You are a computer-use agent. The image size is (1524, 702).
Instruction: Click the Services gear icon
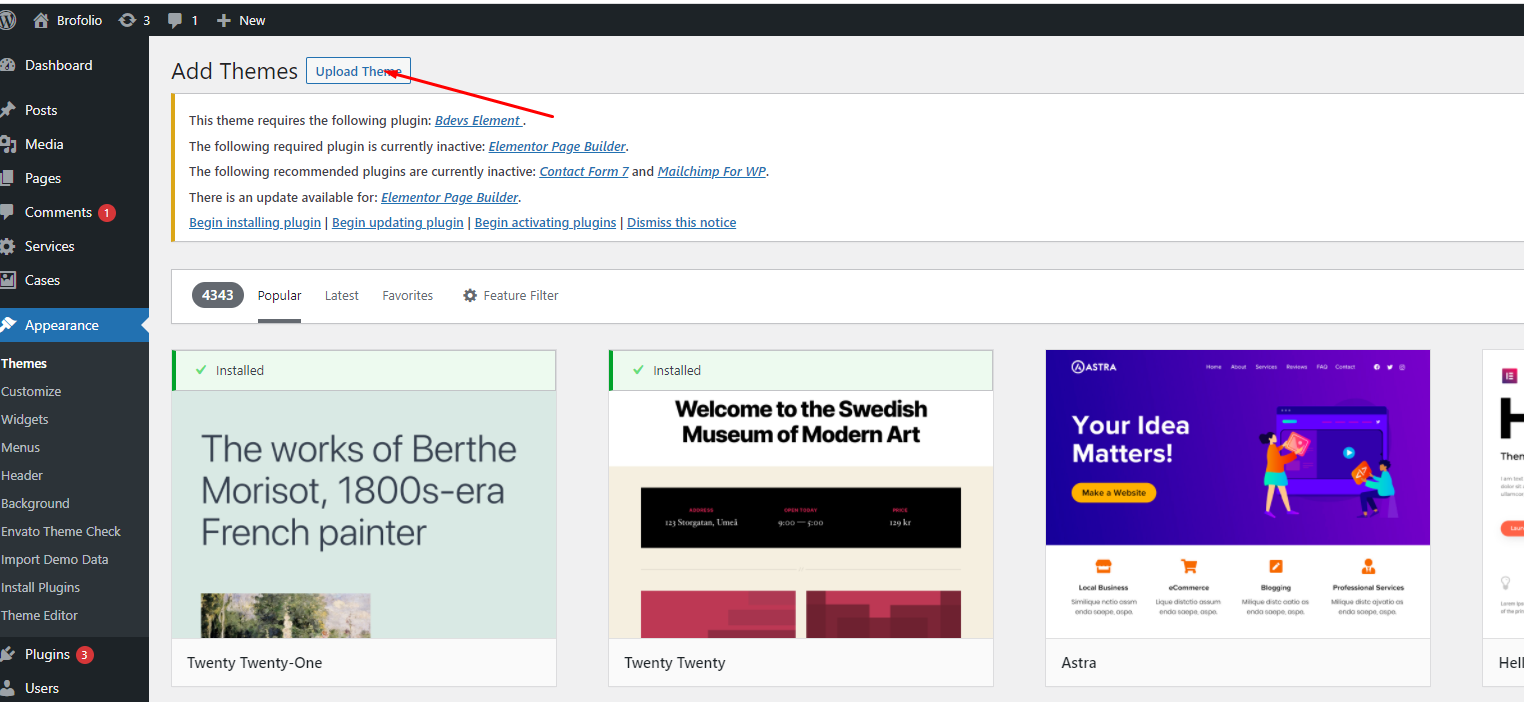coord(8,246)
